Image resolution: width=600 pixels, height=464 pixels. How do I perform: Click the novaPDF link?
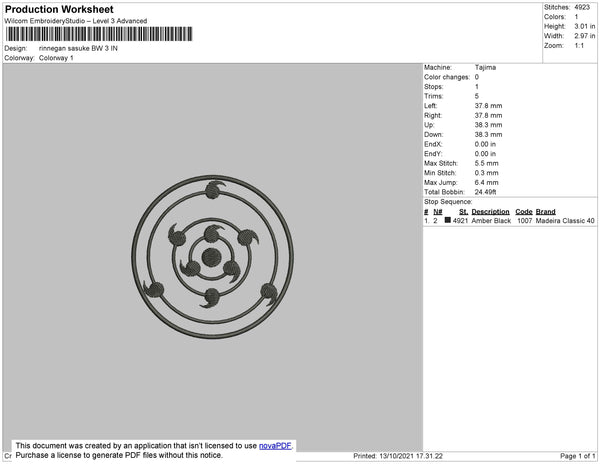coord(275,446)
